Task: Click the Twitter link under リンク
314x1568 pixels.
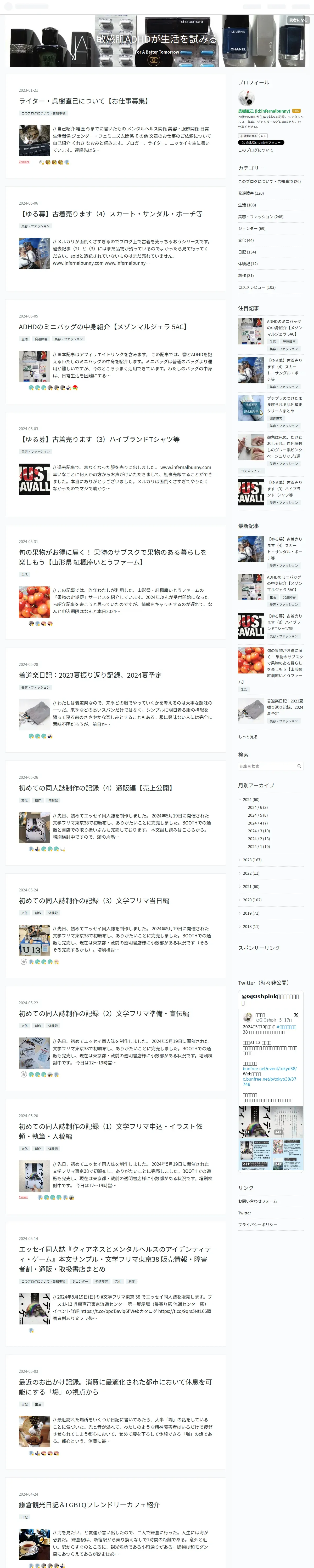Action: click(x=244, y=1213)
